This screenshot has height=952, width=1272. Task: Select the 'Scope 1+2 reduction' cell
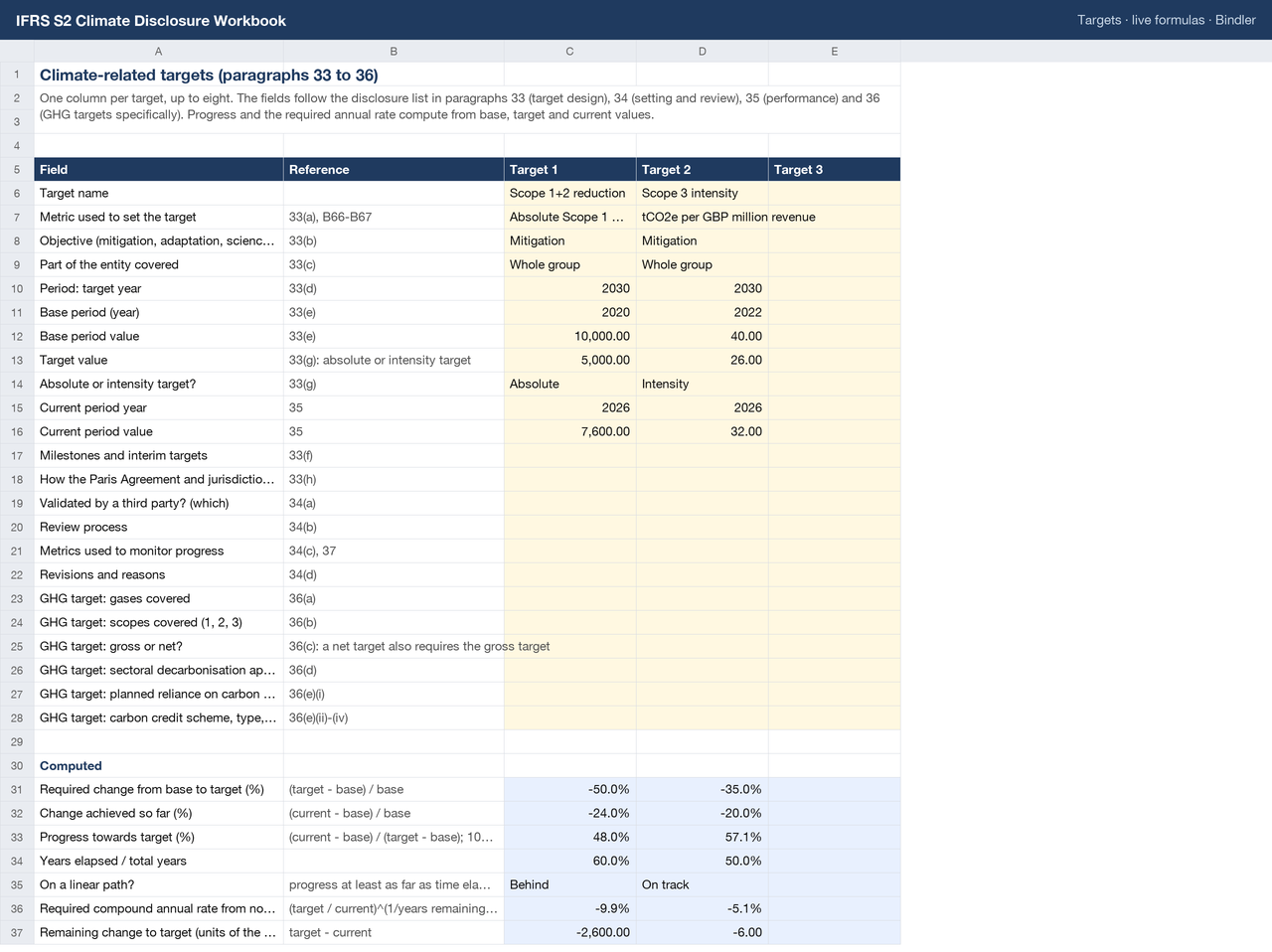569,194
